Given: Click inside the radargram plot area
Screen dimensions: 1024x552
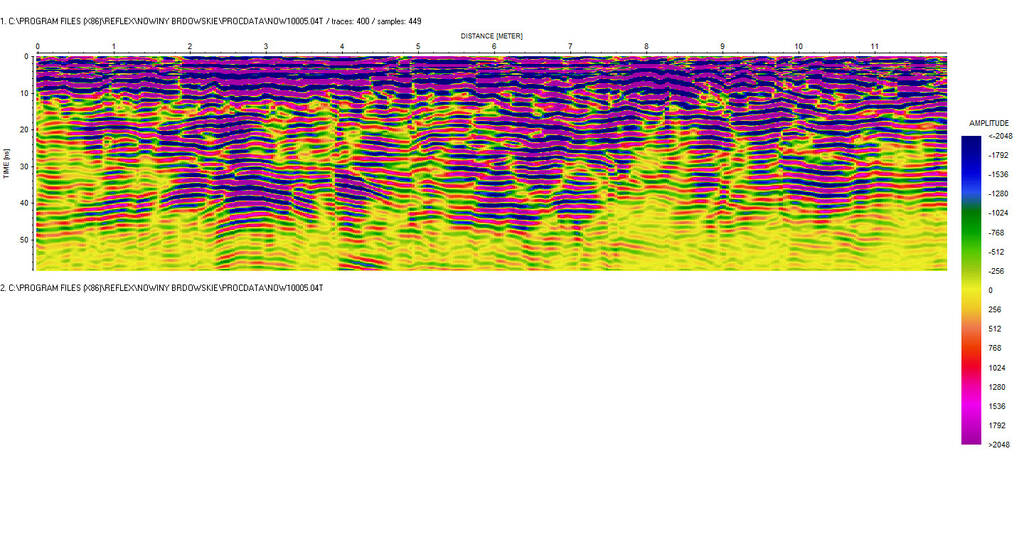Looking at the screenshot, I should [x=490, y=160].
